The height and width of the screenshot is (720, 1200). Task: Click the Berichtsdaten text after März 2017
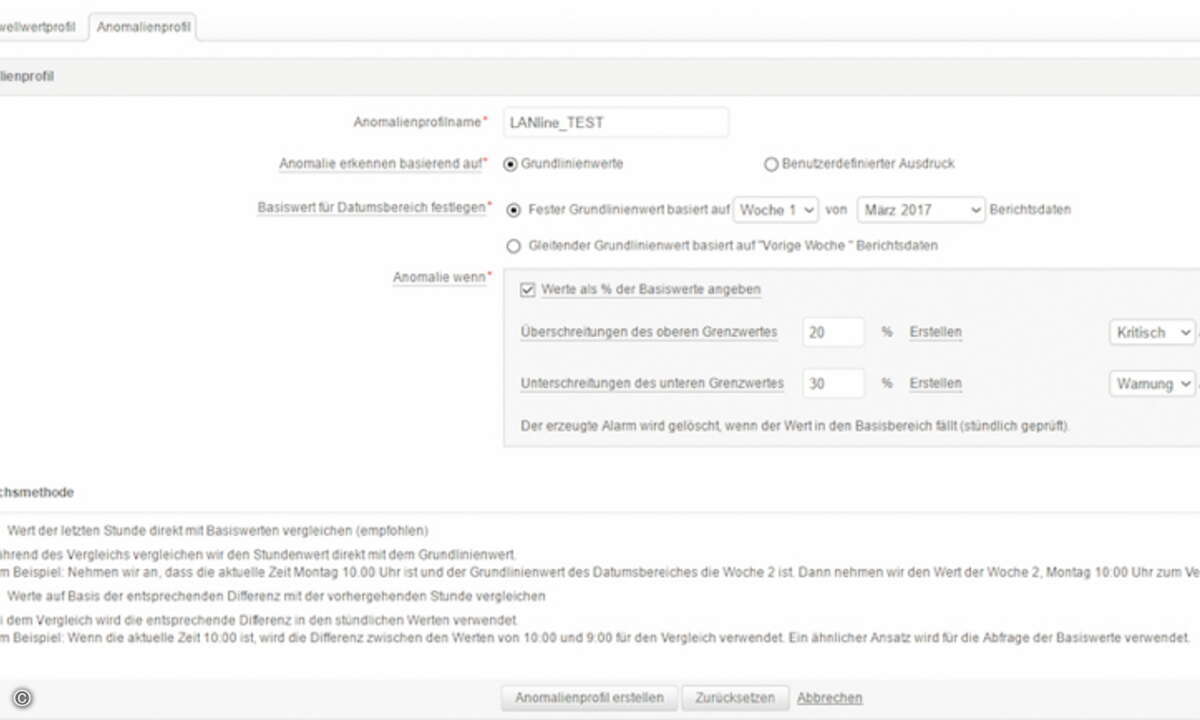click(1030, 210)
